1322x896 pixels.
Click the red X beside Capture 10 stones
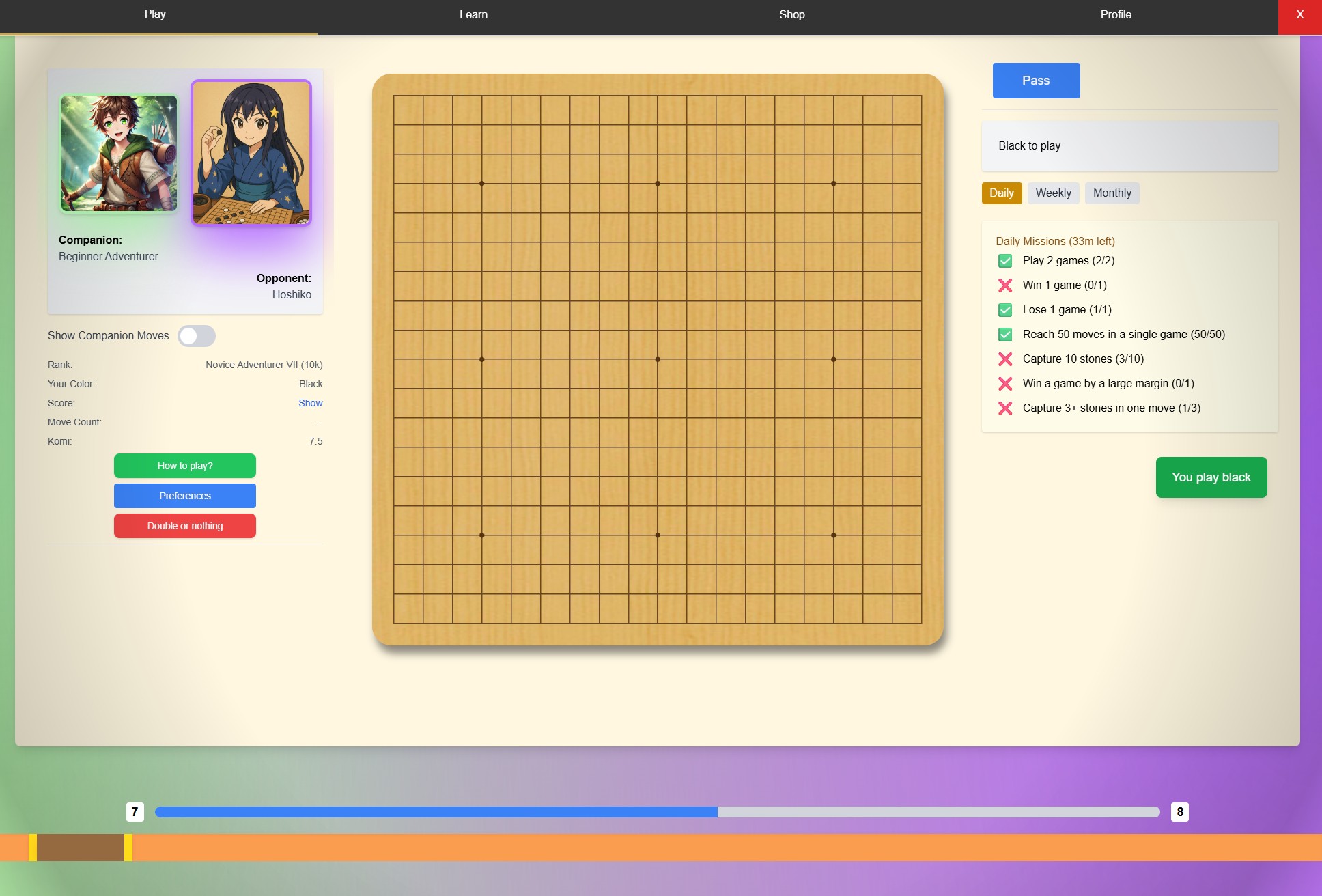pos(1005,359)
